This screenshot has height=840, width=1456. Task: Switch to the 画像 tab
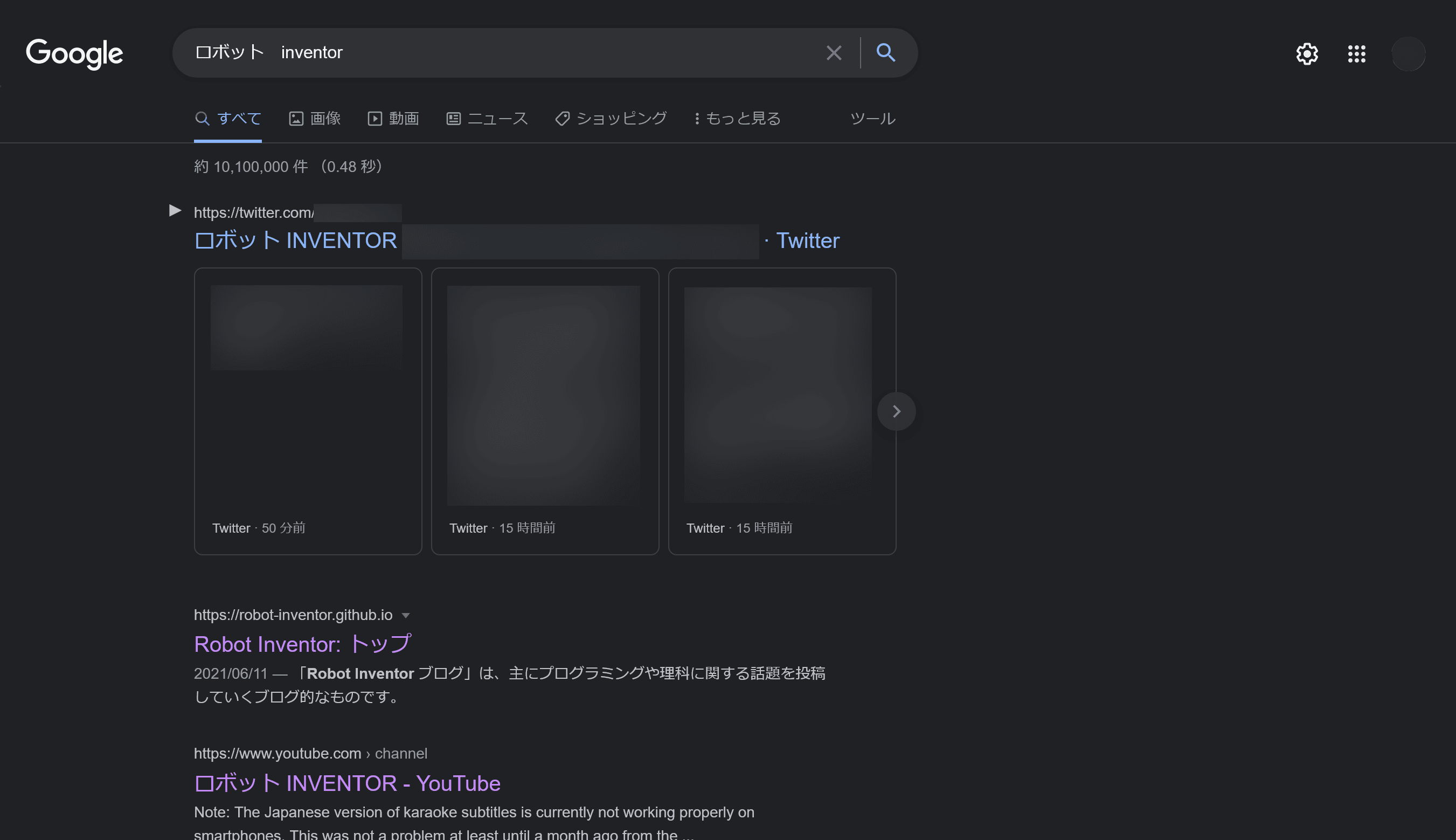click(315, 119)
